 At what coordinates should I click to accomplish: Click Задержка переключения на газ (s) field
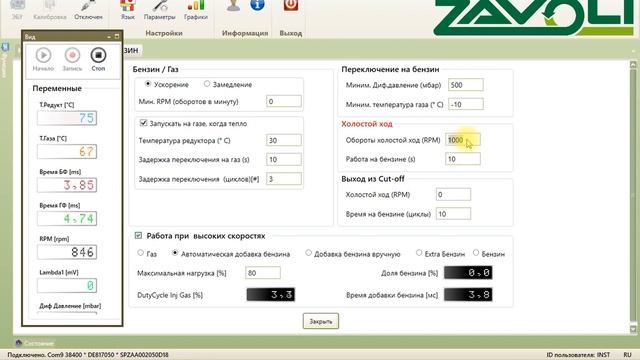pyautogui.click(x=284, y=159)
